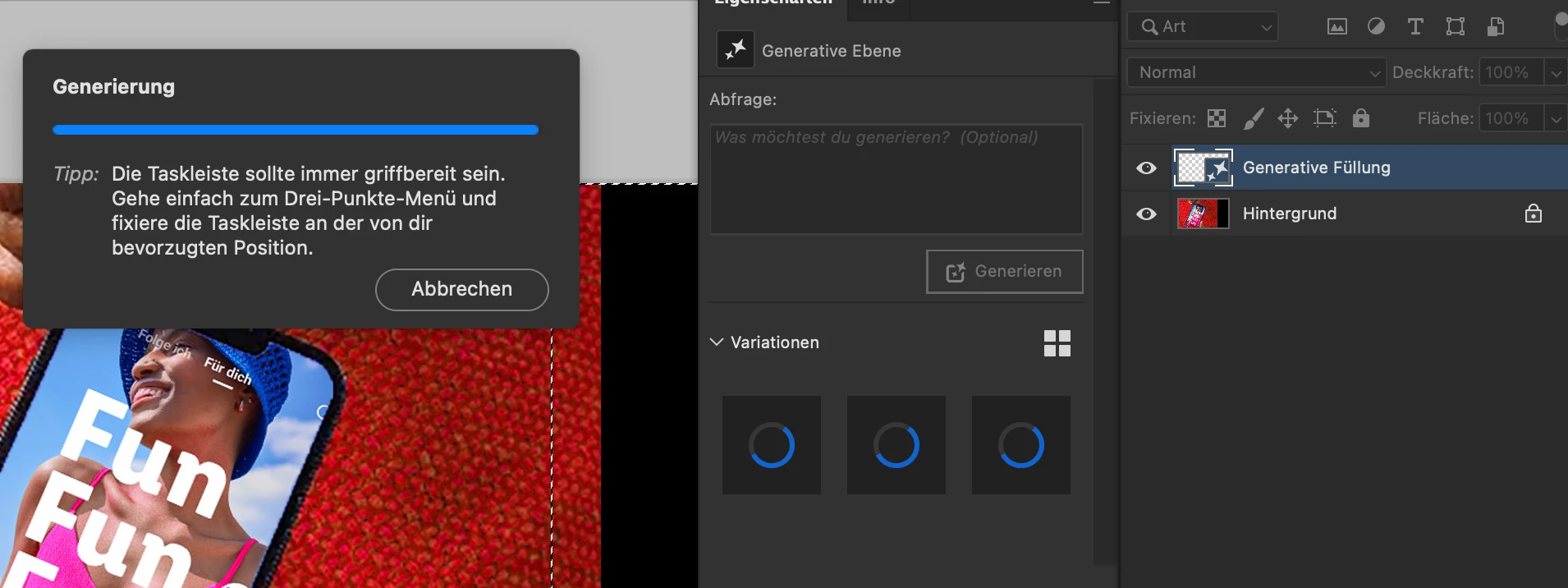Screen dimensions: 1568x588
Task: Prevent auto-nesting into artboards lock
Action: (x=1325, y=118)
